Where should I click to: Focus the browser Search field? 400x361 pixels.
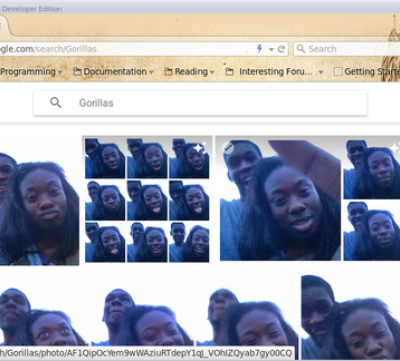(x=347, y=49)
